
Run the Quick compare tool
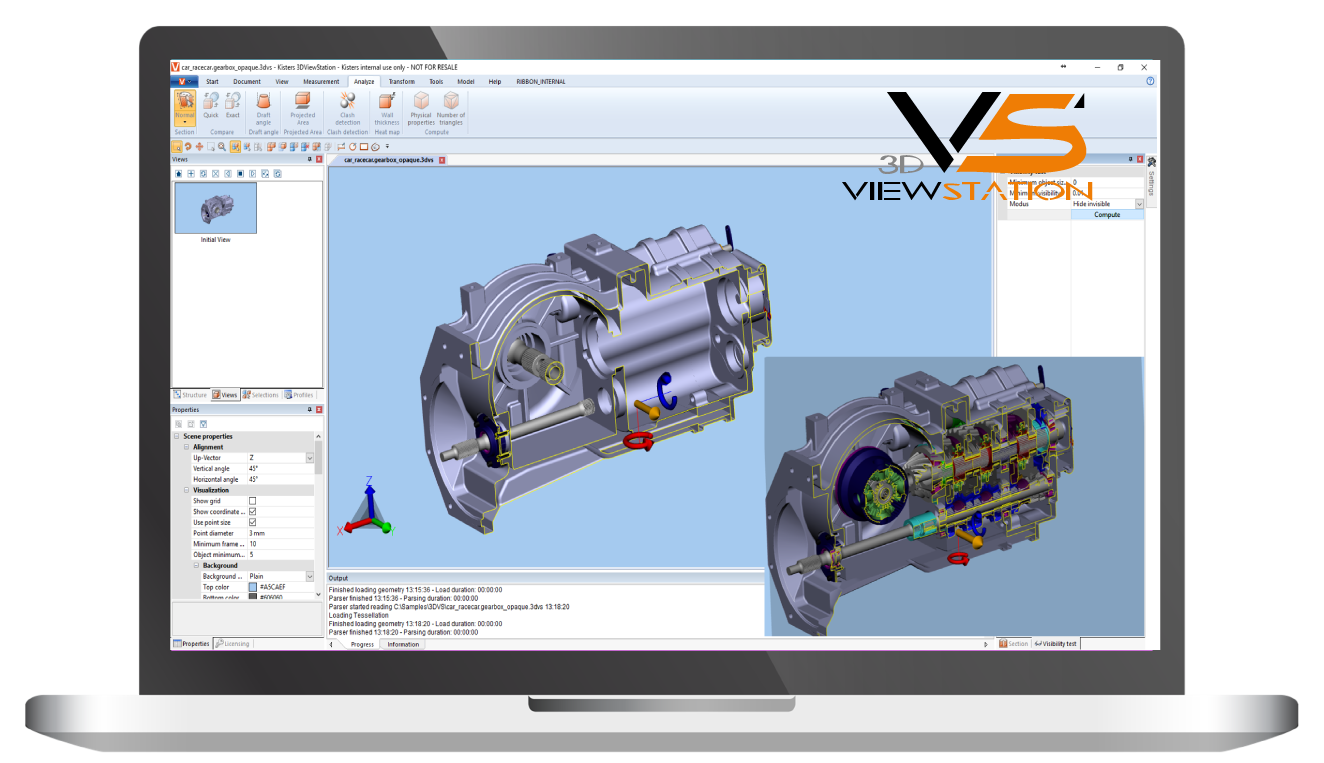click(x=211, y=105)
